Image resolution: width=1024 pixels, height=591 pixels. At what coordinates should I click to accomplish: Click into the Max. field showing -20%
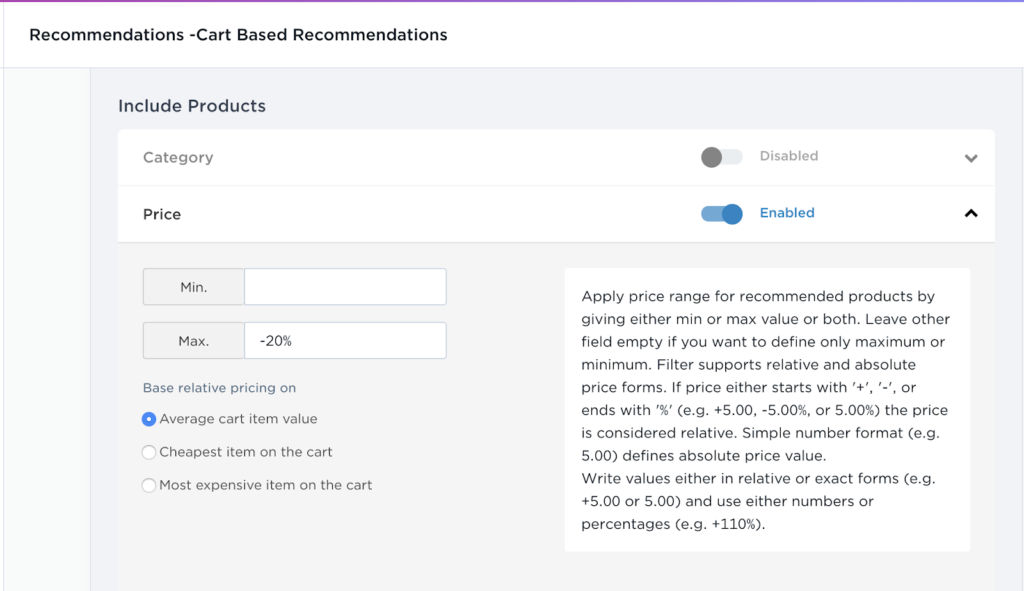[345, 340]
